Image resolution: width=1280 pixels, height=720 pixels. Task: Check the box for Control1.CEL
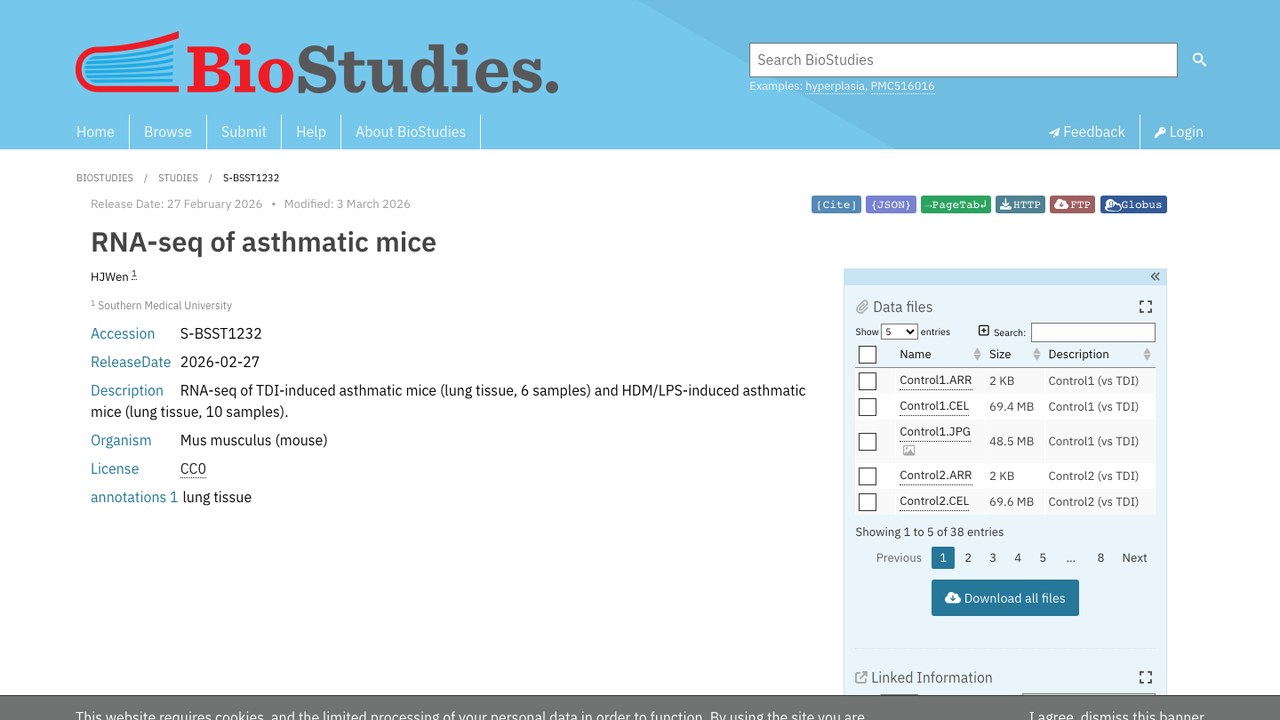click(x=867, y=407)
